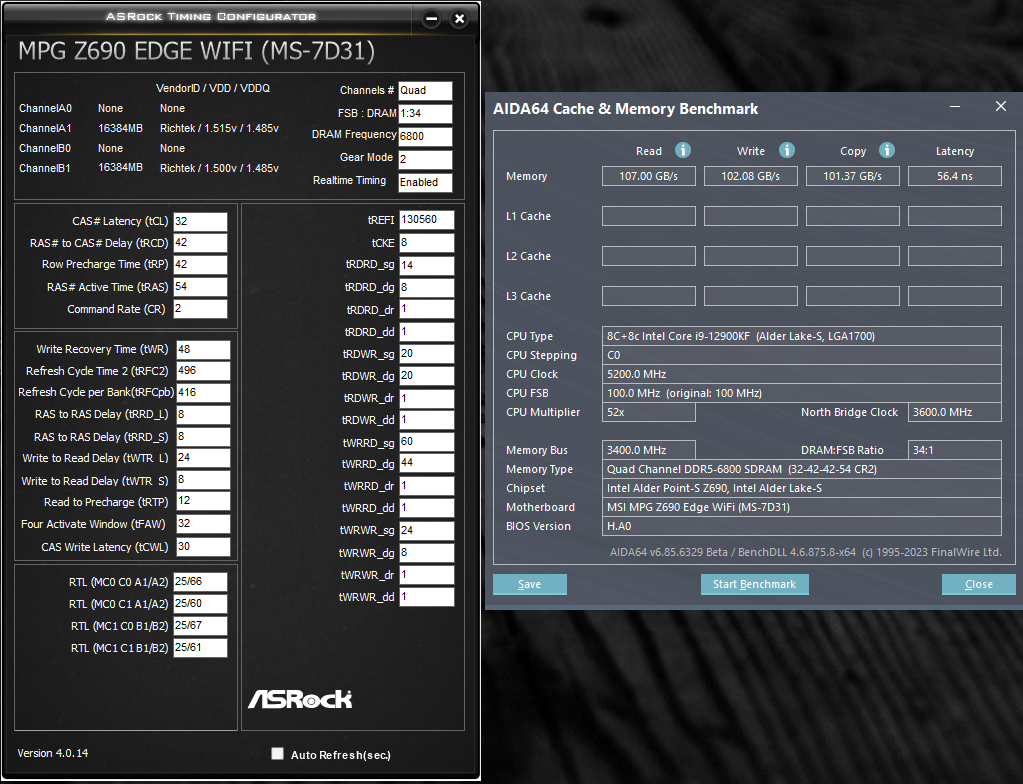Minimize the AIDA64 benchmark window
1023x784 pixels.
pos(955,106)
